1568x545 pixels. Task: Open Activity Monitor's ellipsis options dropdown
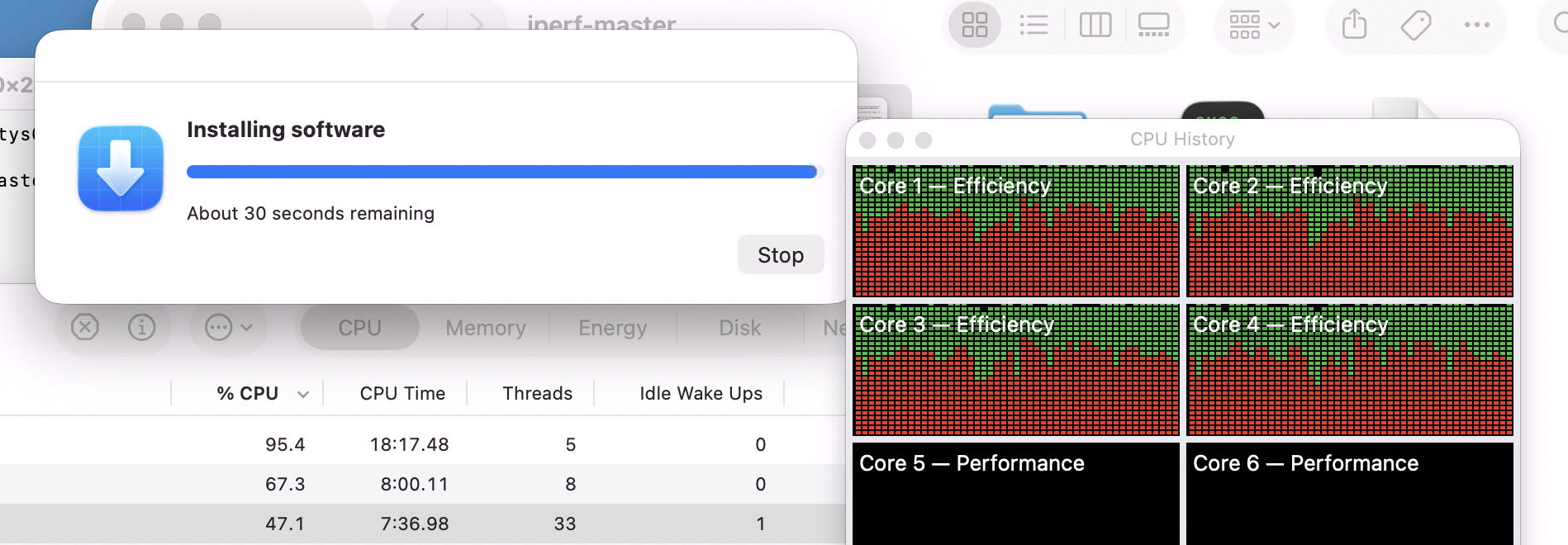click(228, 328)
